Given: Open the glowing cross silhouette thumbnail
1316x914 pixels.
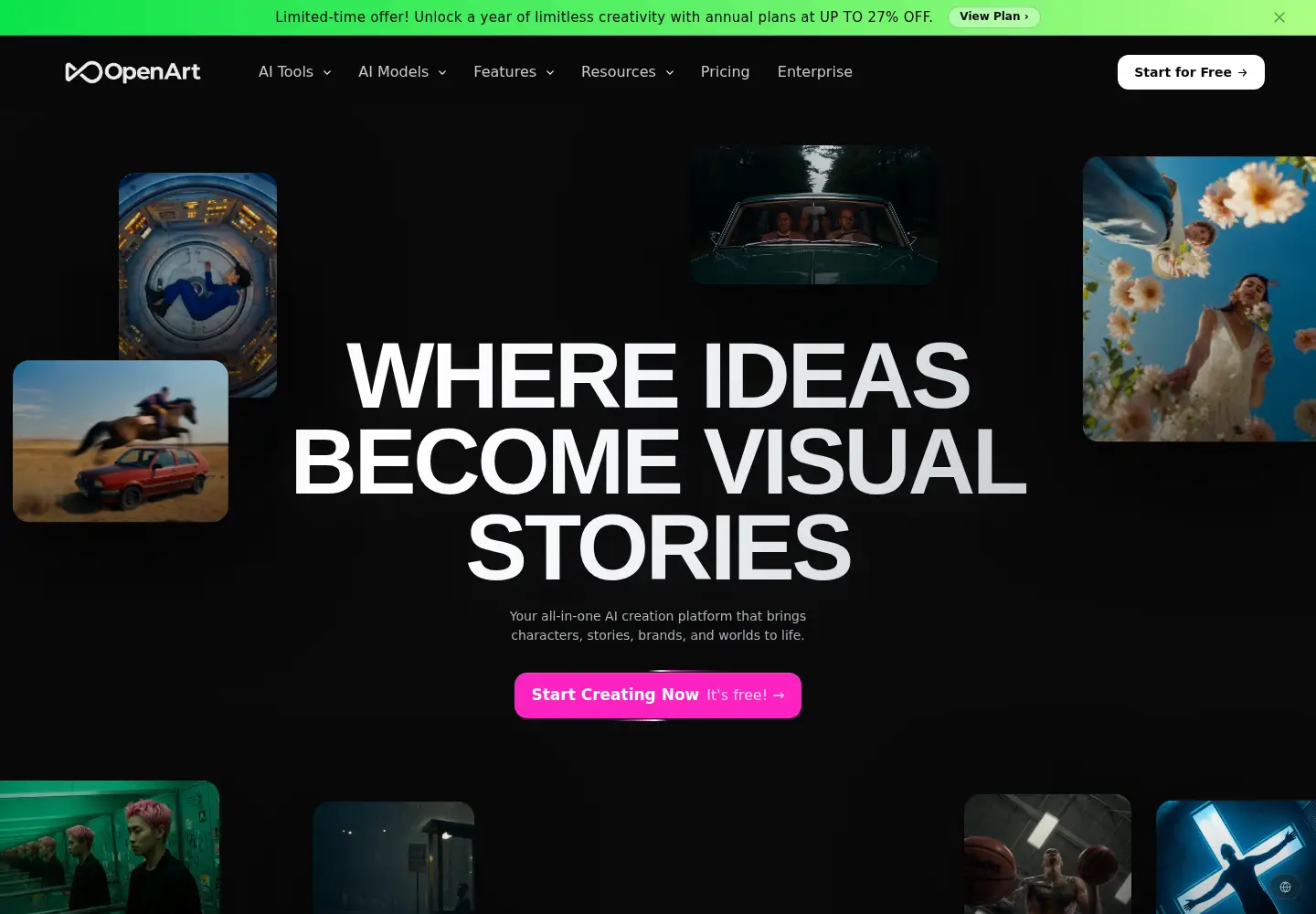Looking at the screenshot, I should click(1236, 857).
